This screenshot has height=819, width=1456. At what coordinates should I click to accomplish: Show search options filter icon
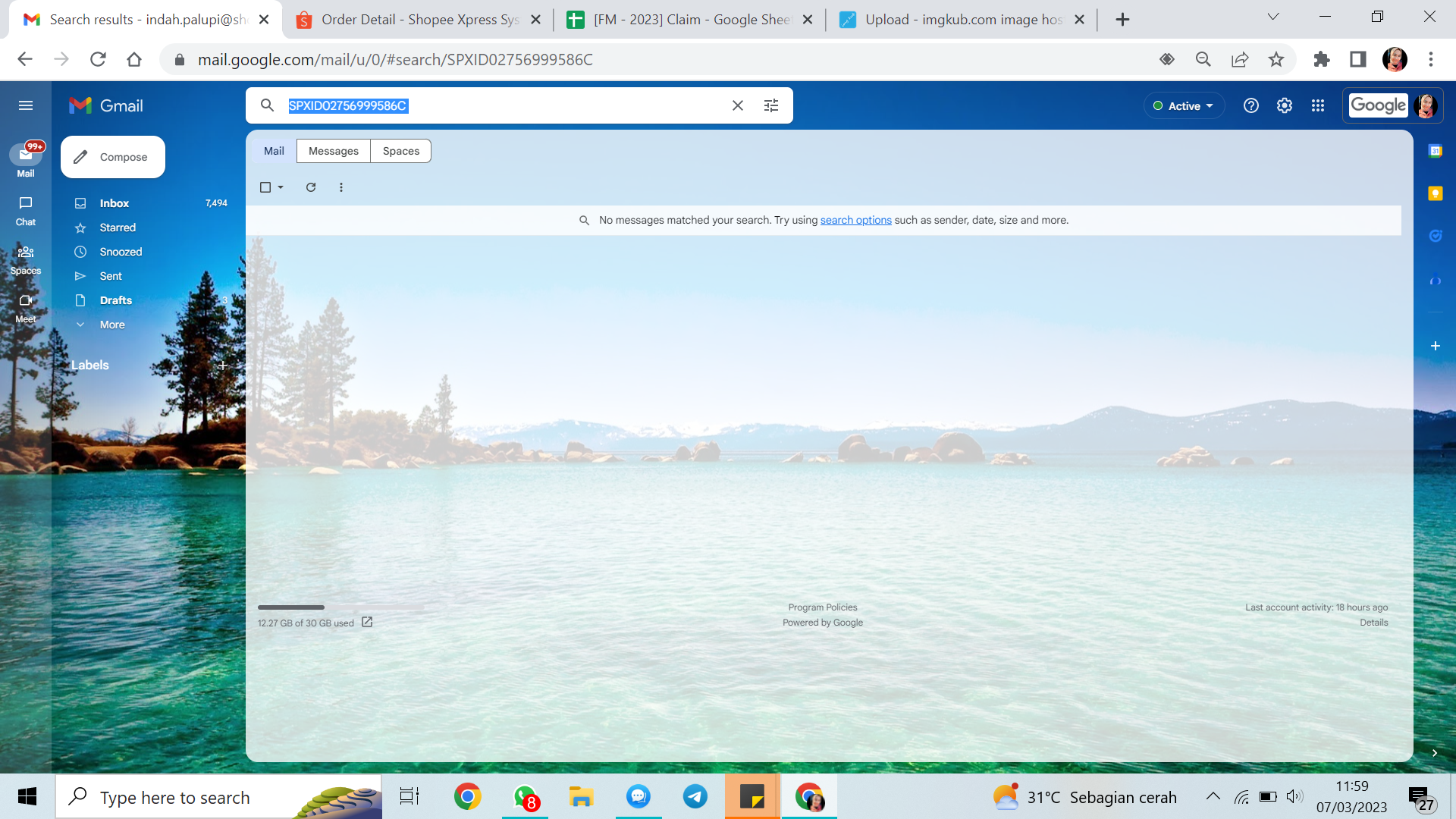point(771,105)
